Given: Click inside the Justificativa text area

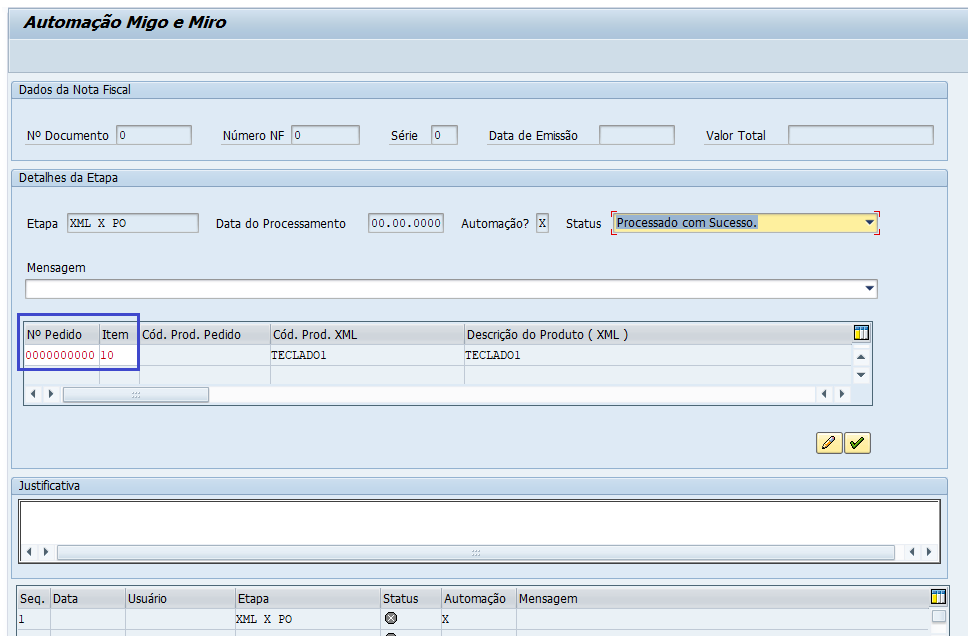Looking at the screenshot, I should pyautogui.click(x=479, y=521).
